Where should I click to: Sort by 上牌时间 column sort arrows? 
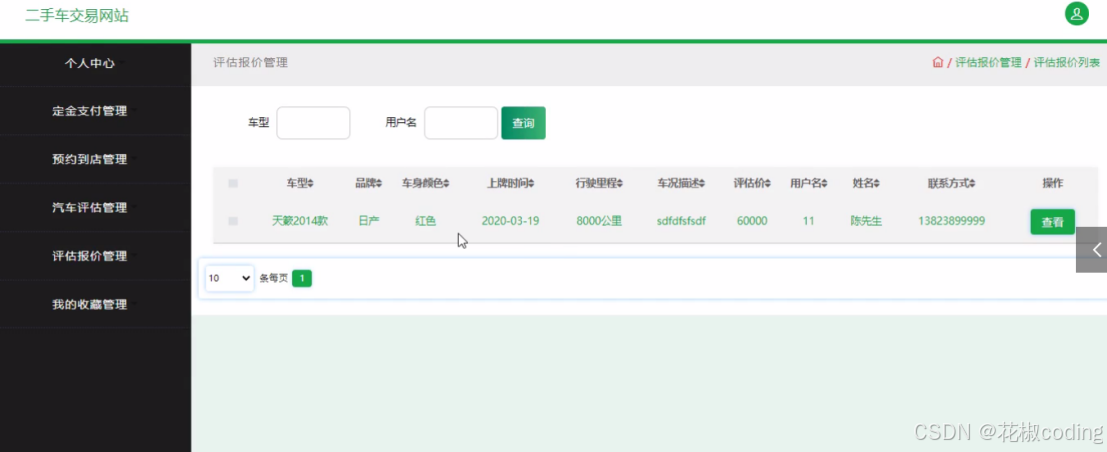[x=531, y=184]
